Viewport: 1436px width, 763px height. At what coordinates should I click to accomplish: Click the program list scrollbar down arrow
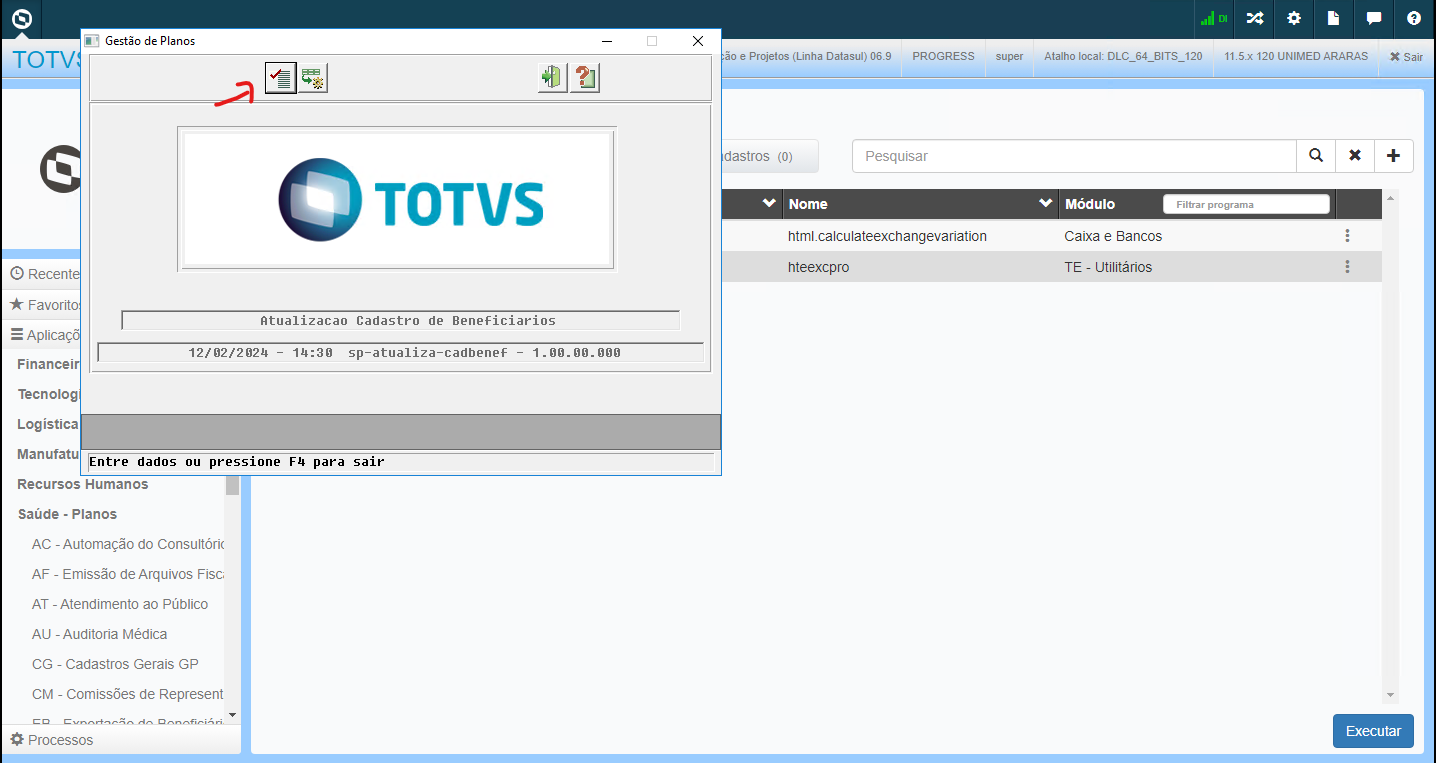1389,695
